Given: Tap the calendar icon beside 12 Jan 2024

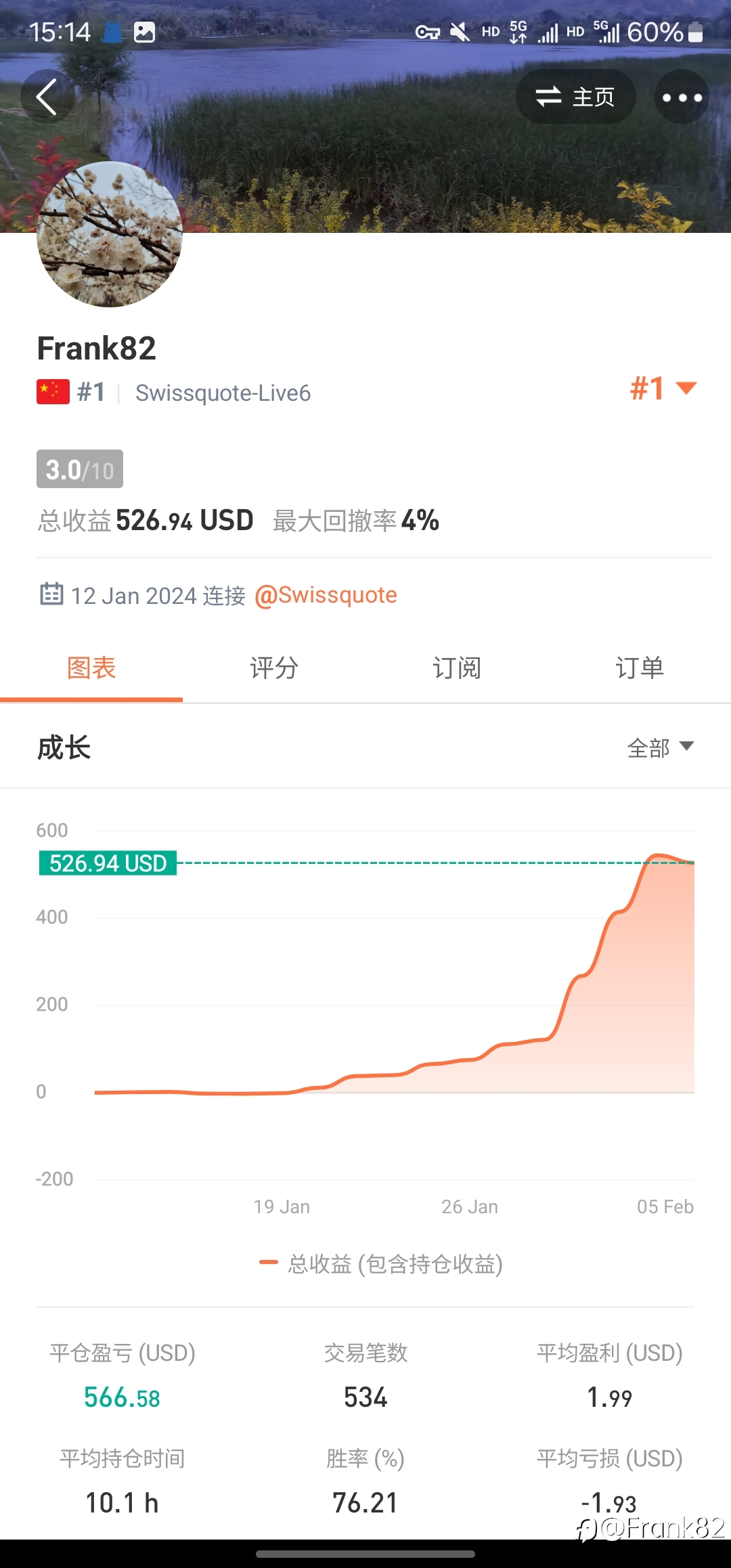Looking at the screenshot, I should coord(51,594).
